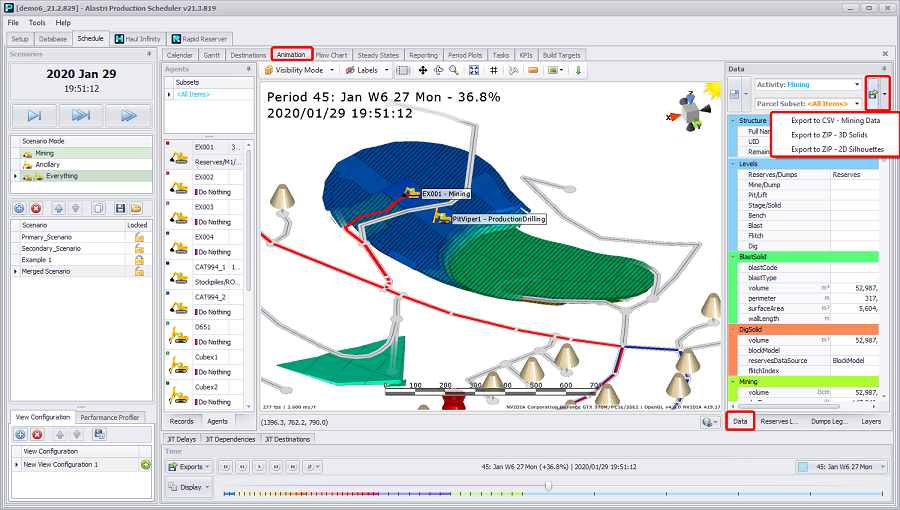Select the zoom magnifier tool
The height and width of the screenshot is (510, 900).
pos(453,71)
